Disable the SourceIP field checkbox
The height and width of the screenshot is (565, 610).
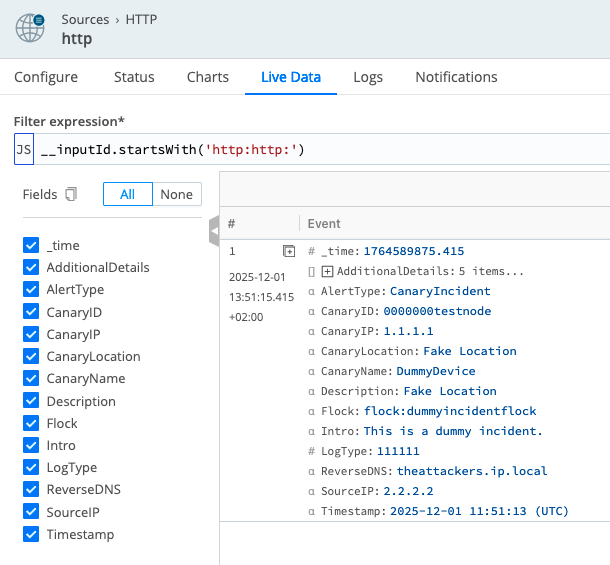pyautogui.click(x=31, y=512)
